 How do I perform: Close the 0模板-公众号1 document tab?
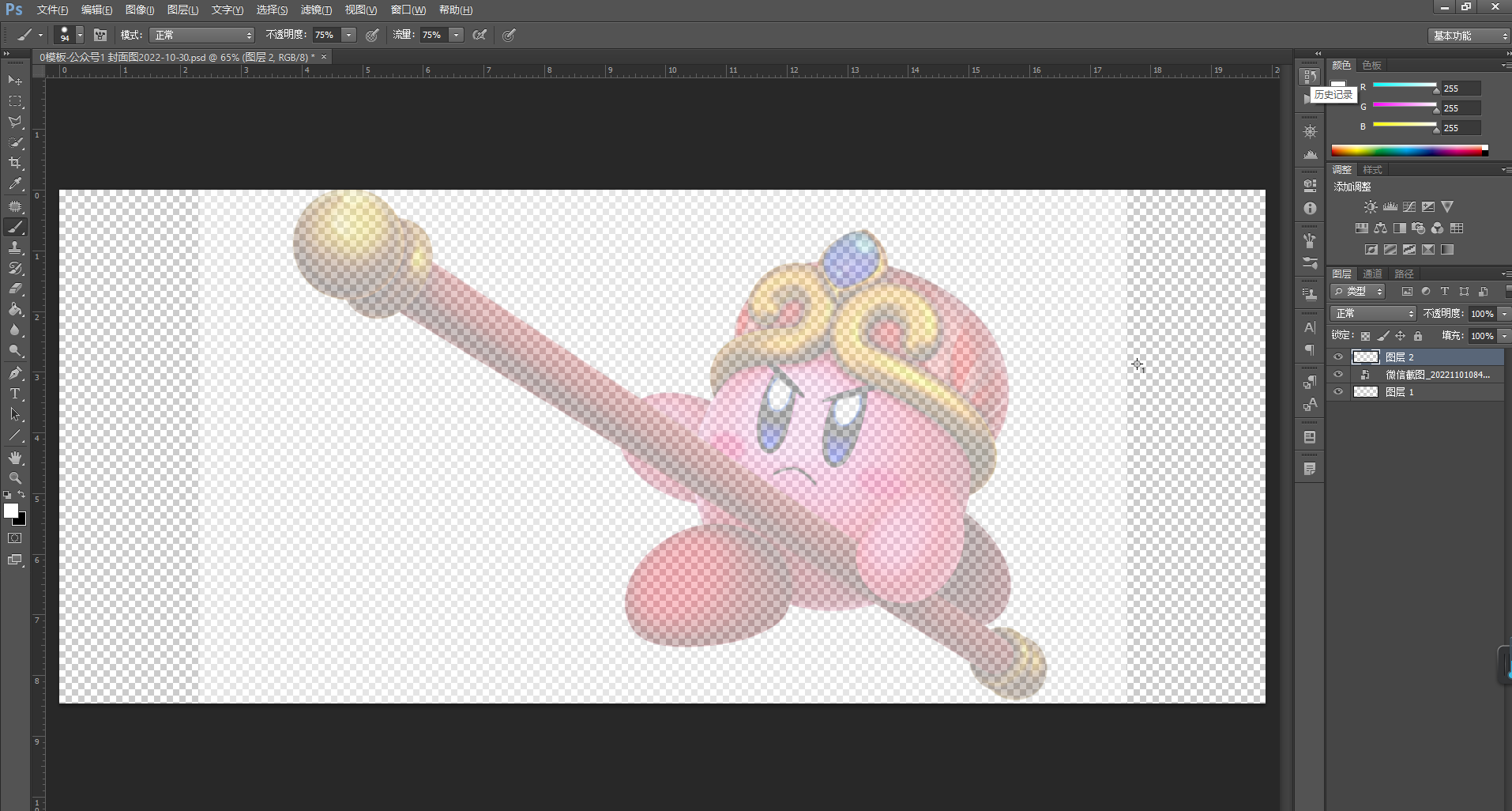[324, 57]
